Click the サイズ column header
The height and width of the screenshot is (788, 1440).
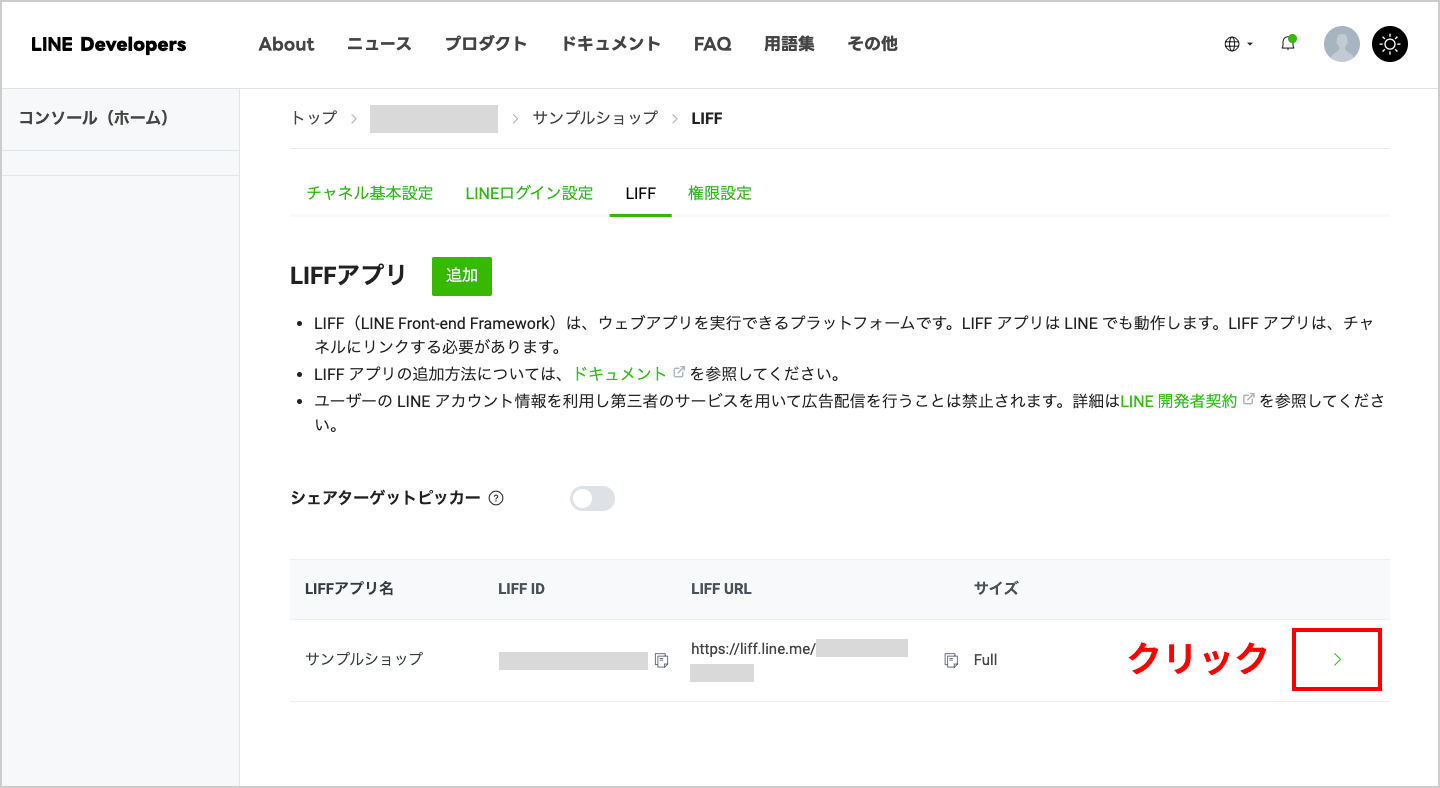(996, 588)
